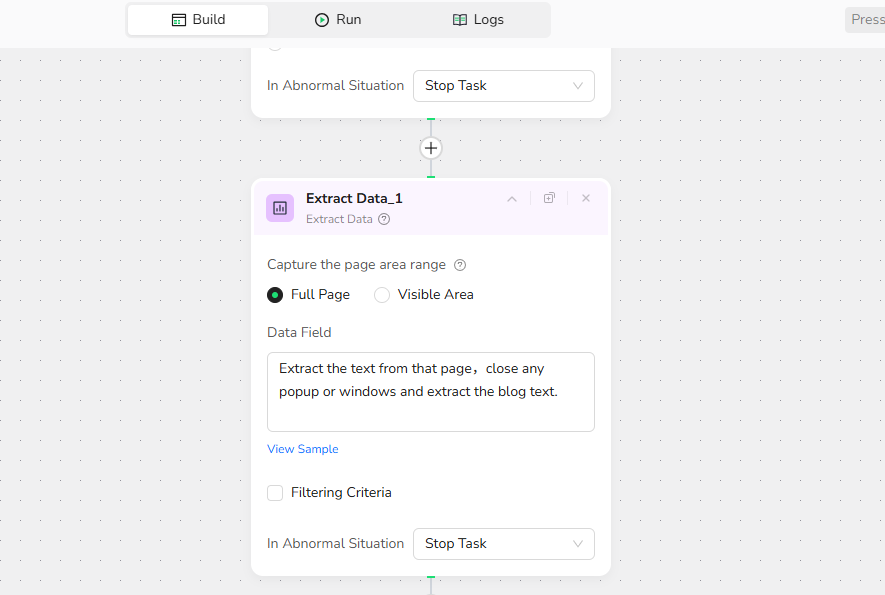Click help icon beside Extract Data subtitle
This screenshot has width=885, height=595.
[384, 219]
